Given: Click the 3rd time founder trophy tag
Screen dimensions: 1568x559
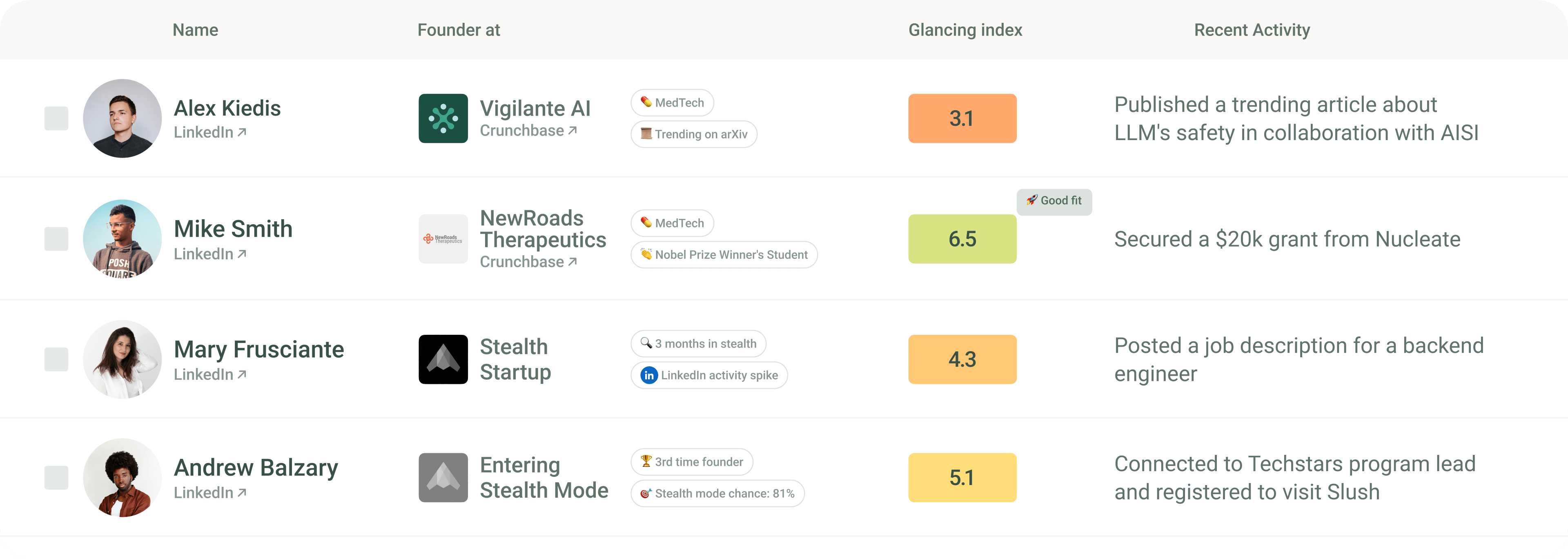Looking at the screenshot, I should 691,462.
